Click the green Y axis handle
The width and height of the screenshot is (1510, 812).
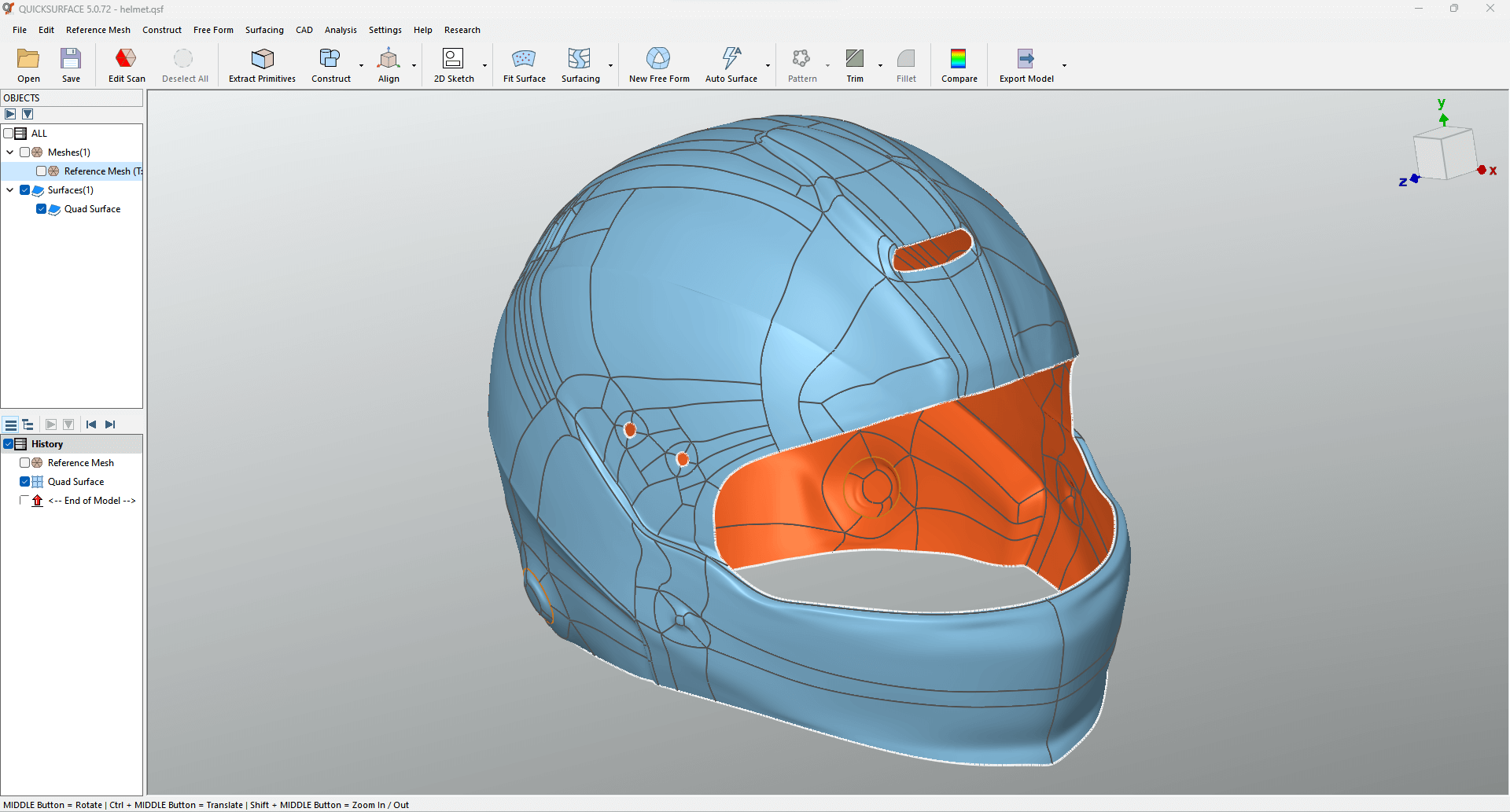(1444, 119)
